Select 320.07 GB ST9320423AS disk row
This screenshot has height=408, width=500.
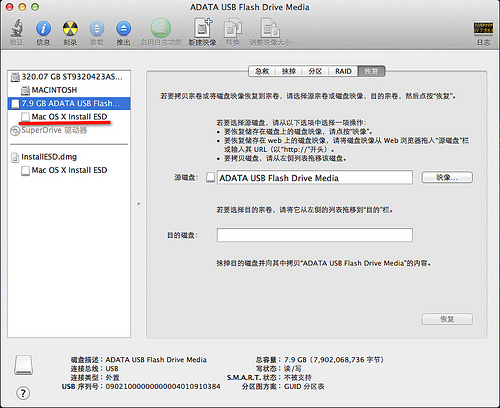(69, 77)
